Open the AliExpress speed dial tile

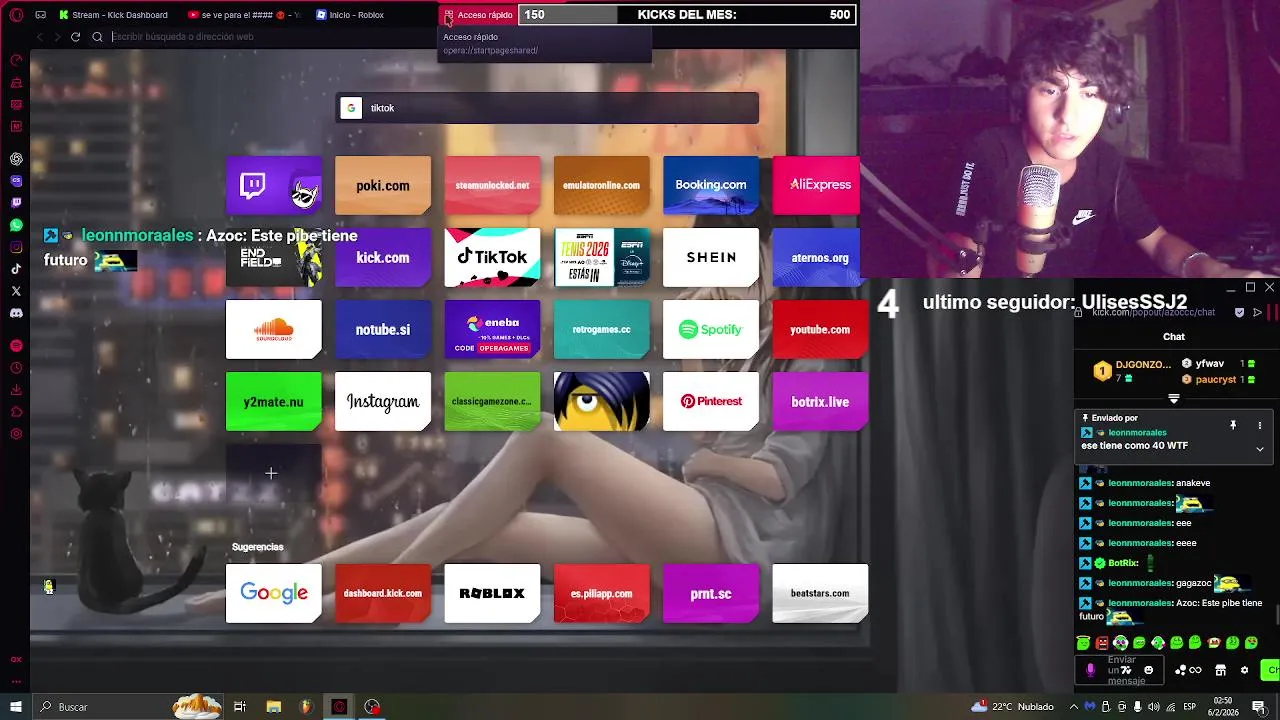point(816,185)
